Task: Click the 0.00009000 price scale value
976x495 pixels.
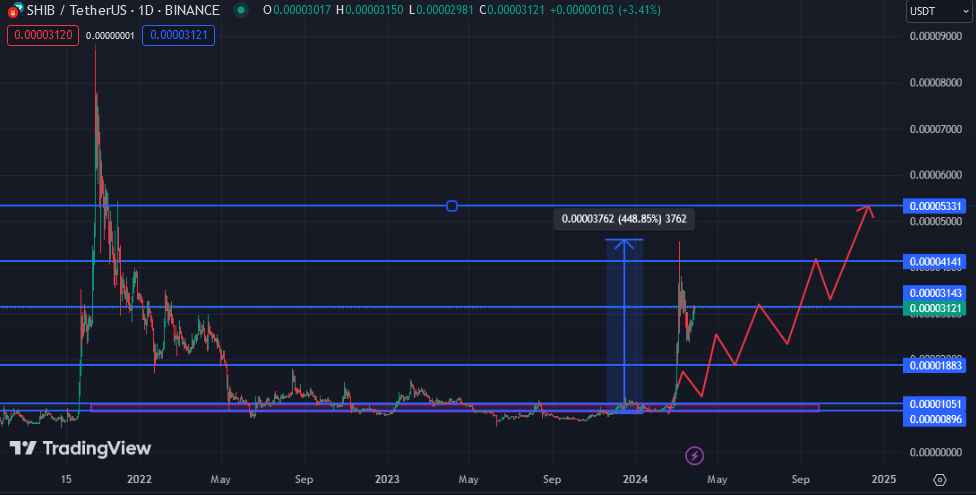Action: click(x=936, y=36)
